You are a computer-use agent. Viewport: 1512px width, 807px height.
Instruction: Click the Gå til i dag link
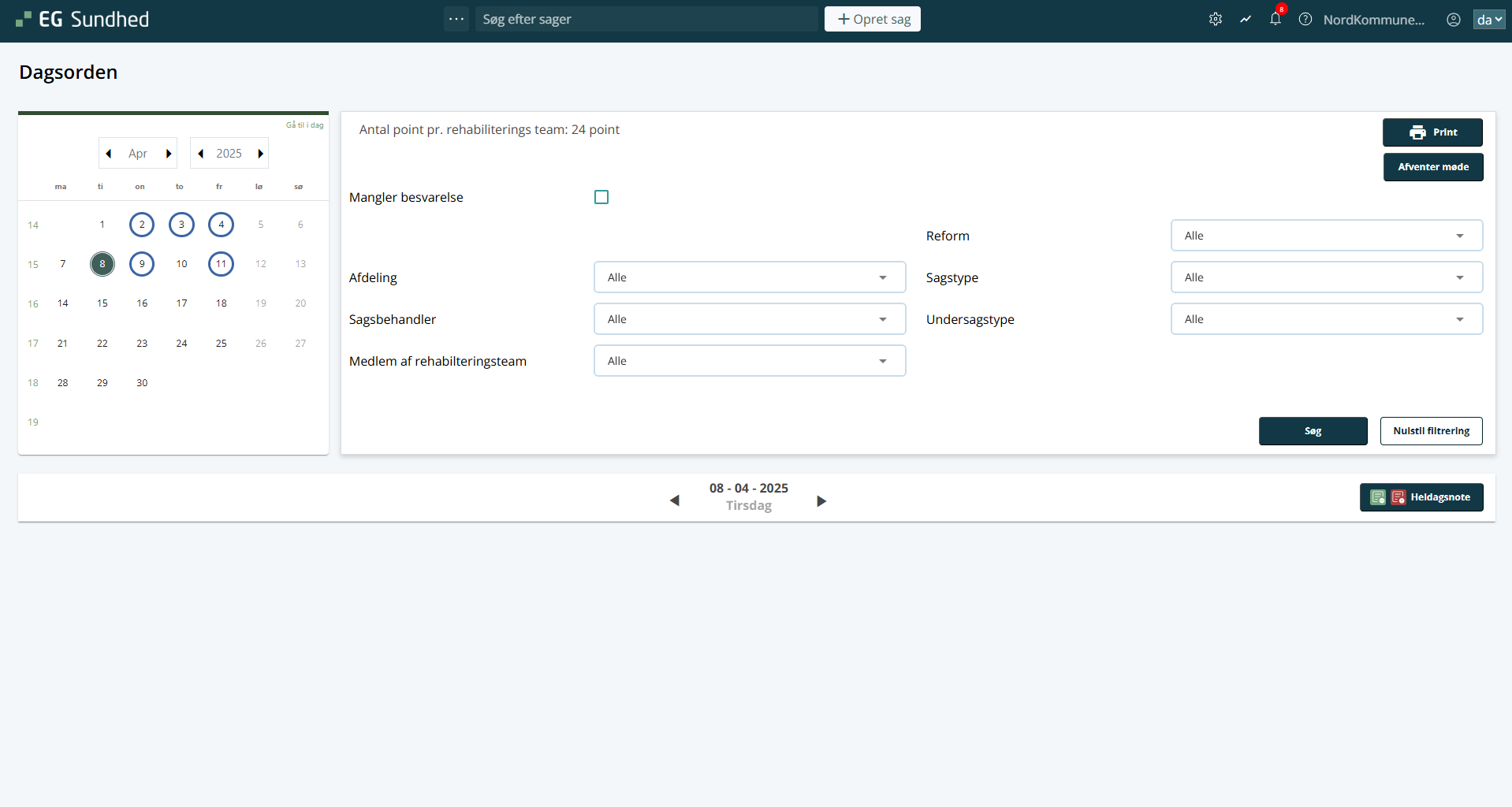coord(304,125)
